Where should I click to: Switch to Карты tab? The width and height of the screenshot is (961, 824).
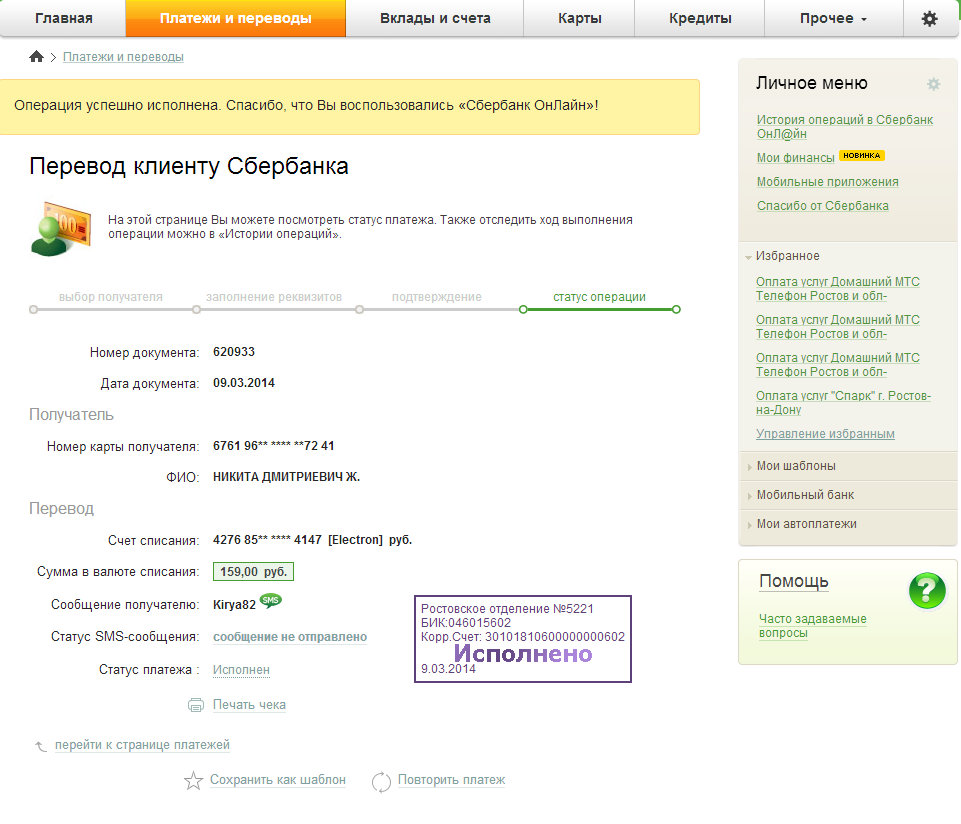(579, 18)
